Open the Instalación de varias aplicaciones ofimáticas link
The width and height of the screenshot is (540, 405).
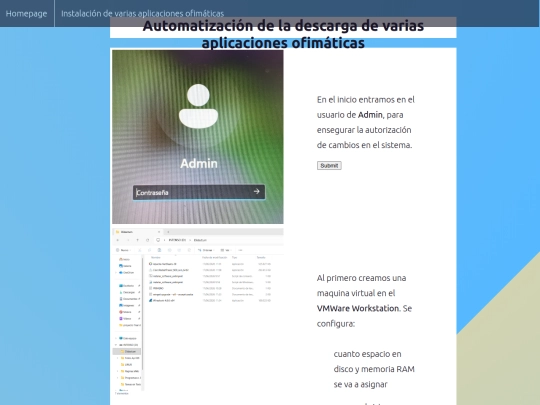pyautogui.click(x=142, y=13)
